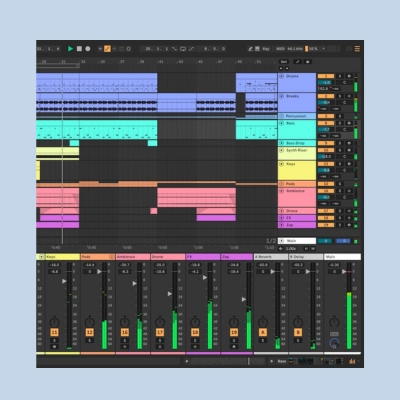This screenshot has height=400, width=400.
Task: Toggle mixer track activator 16 on Ambience
Action: 125,332
